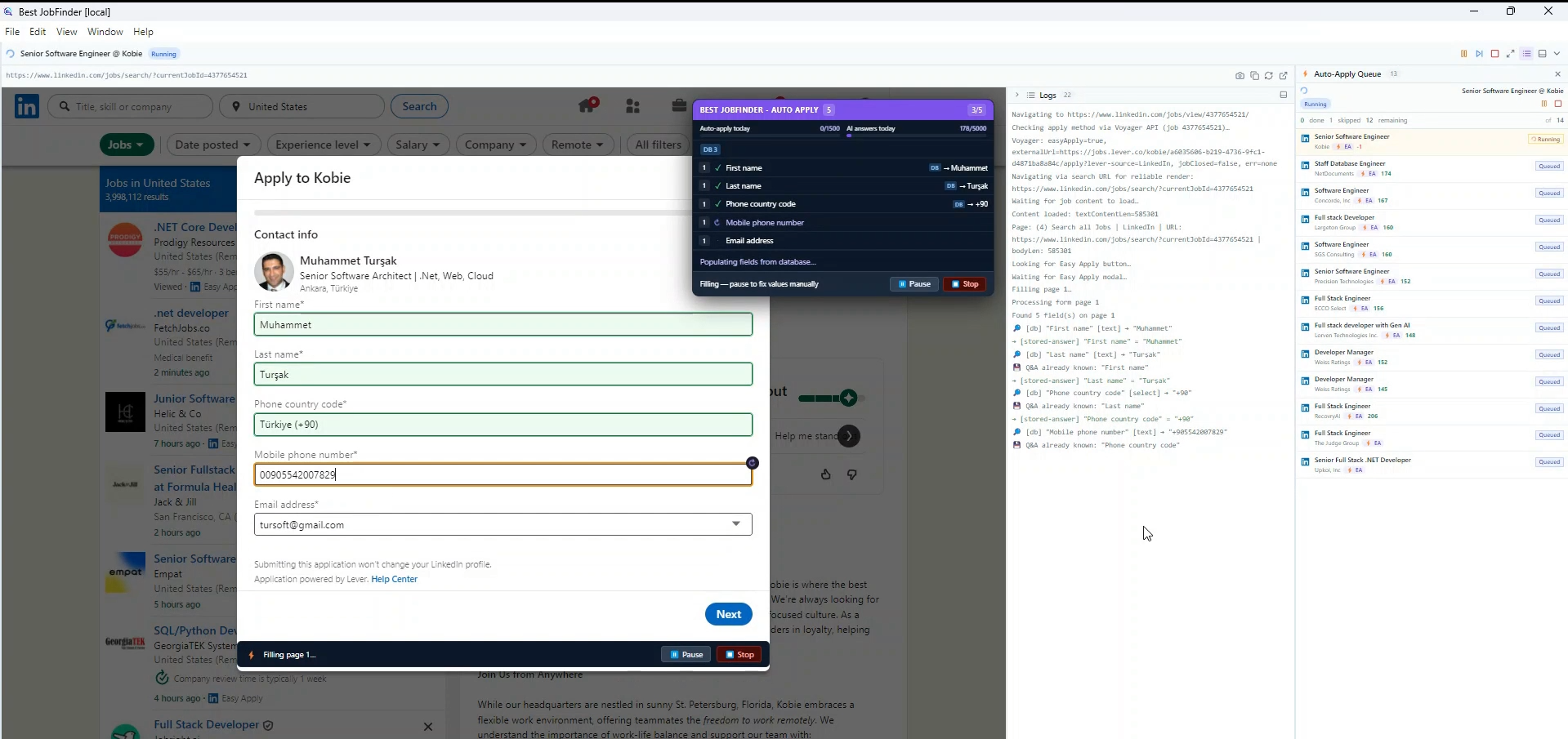
Task: Close the Auto-Apply Queue panel
Action: click(1557, 74)
